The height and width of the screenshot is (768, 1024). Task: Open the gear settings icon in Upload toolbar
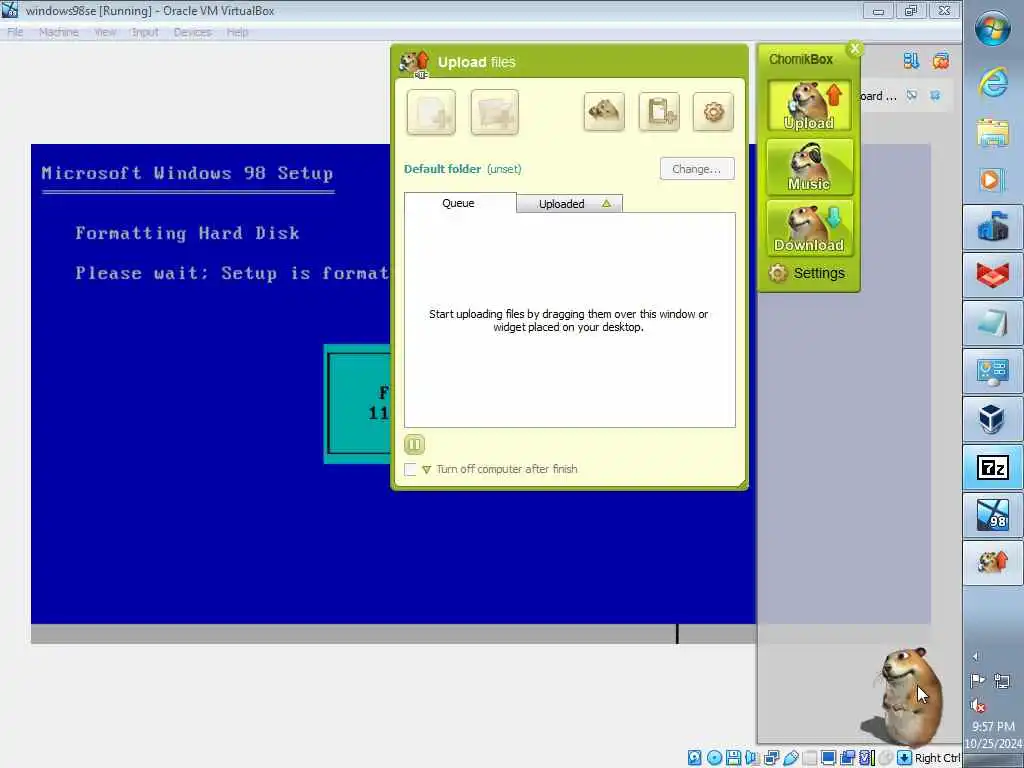713,112
